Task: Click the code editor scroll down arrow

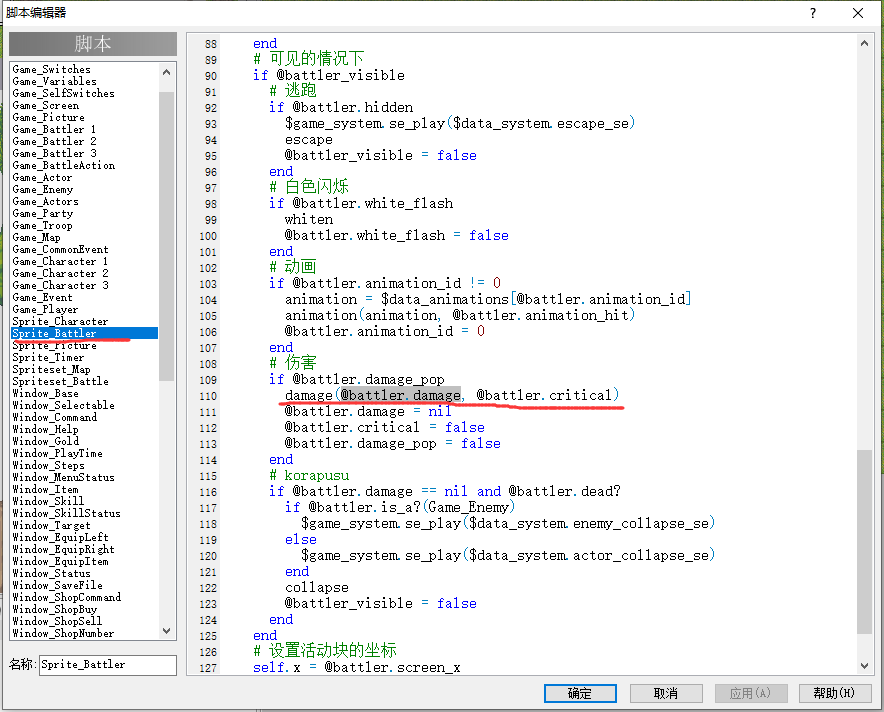Action: [864, 666]
